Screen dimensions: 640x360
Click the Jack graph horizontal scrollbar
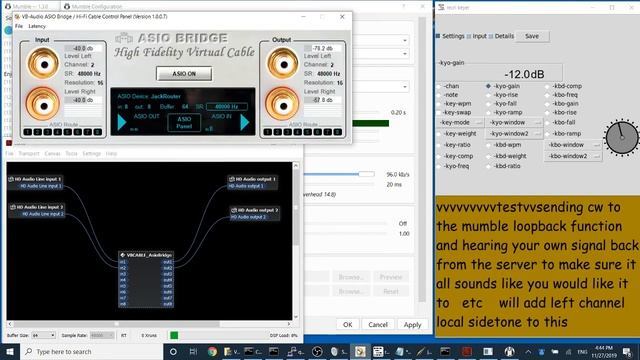[x=149, y=324]
